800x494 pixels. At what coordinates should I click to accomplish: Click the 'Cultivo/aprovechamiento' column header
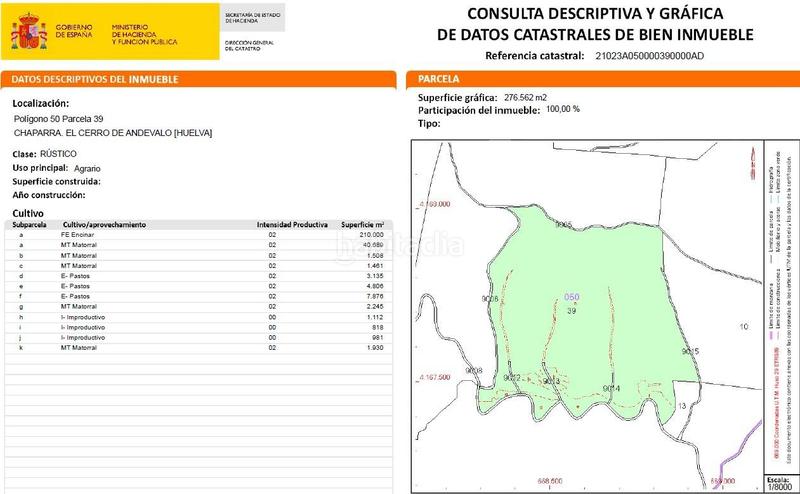tap(105, 225)
